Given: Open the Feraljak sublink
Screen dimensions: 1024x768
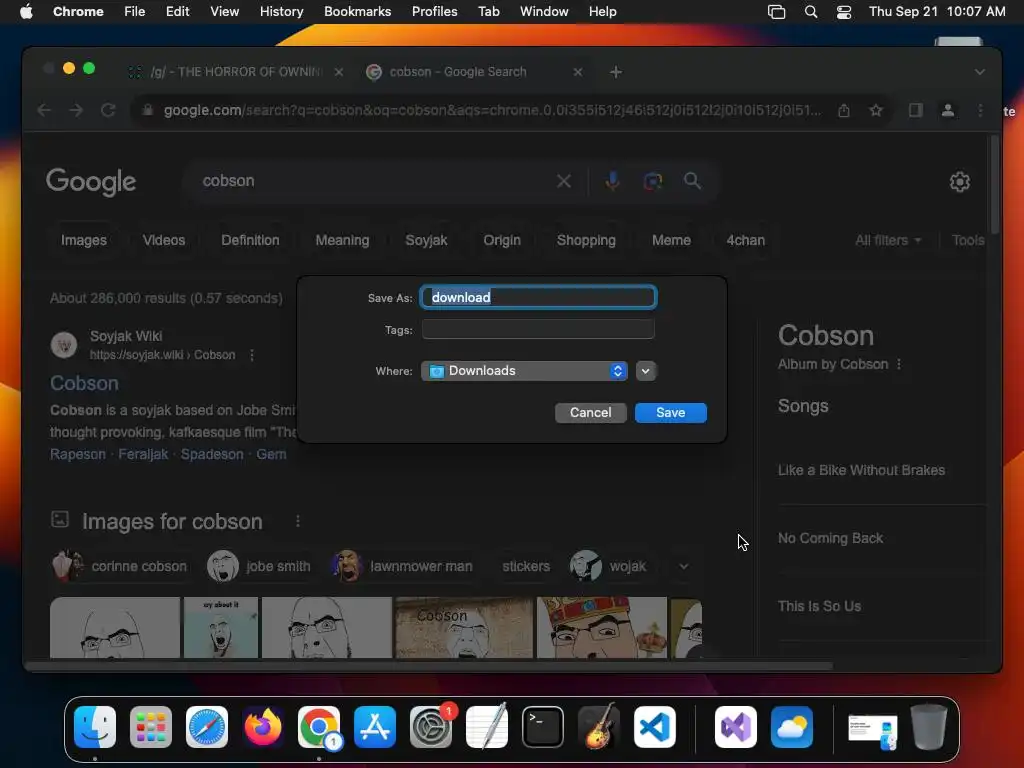Looking at the screenshot, I should click(143, 454).
